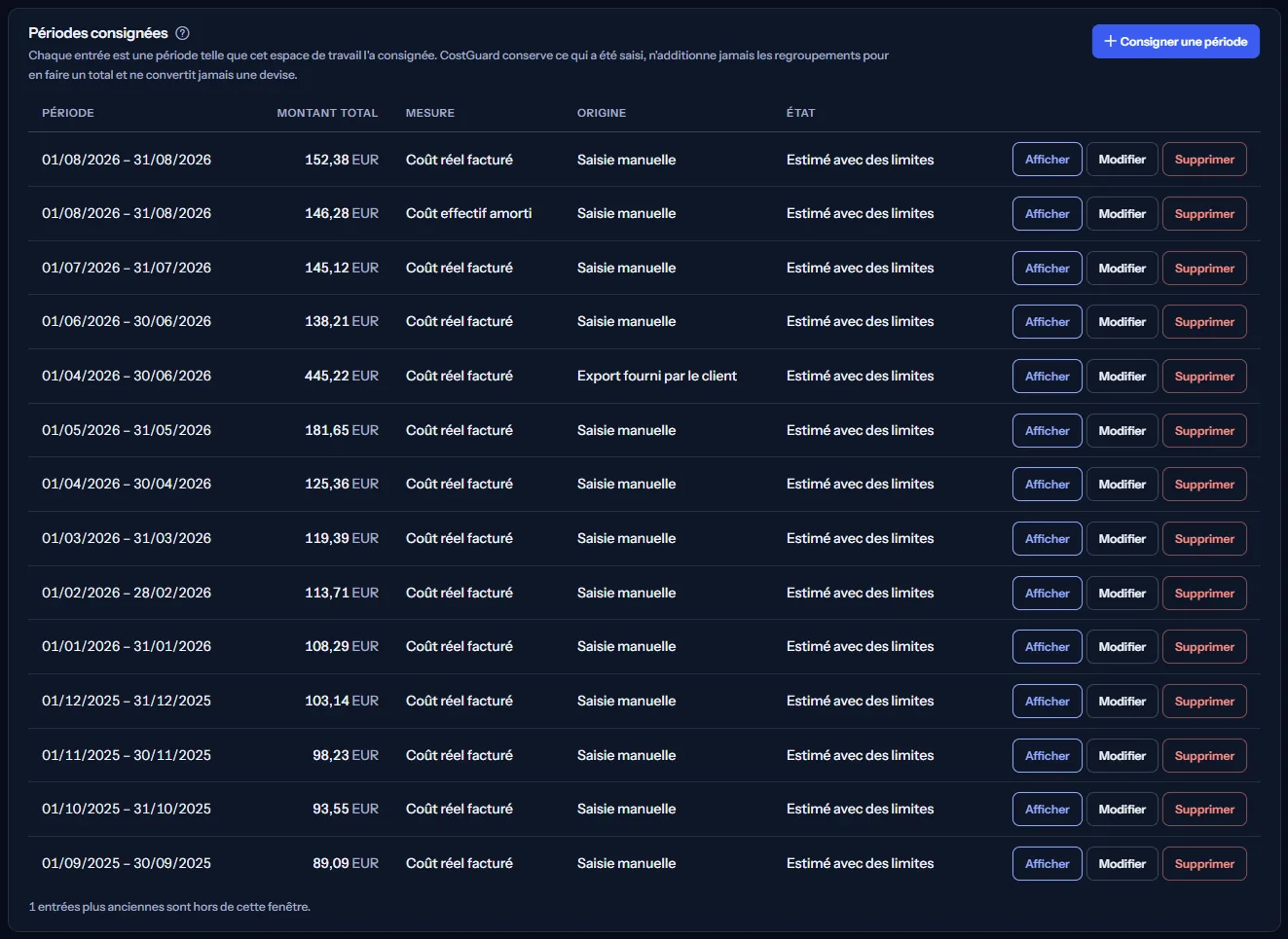Click Supprimer for the 98,23 EUR row
The width and height of the screenshot is (1288, 939).
click(x=1204, y=756)
